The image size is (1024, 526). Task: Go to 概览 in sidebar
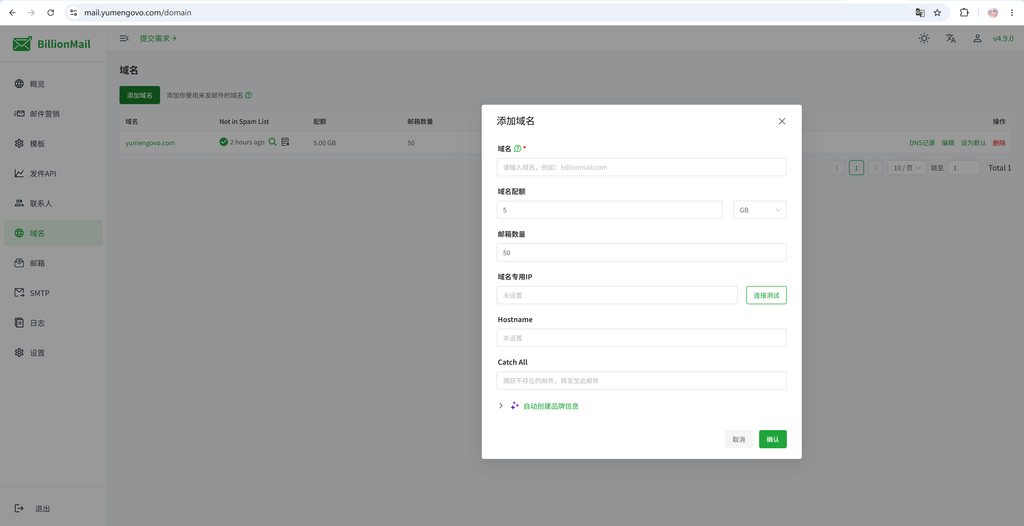(54, 84)
